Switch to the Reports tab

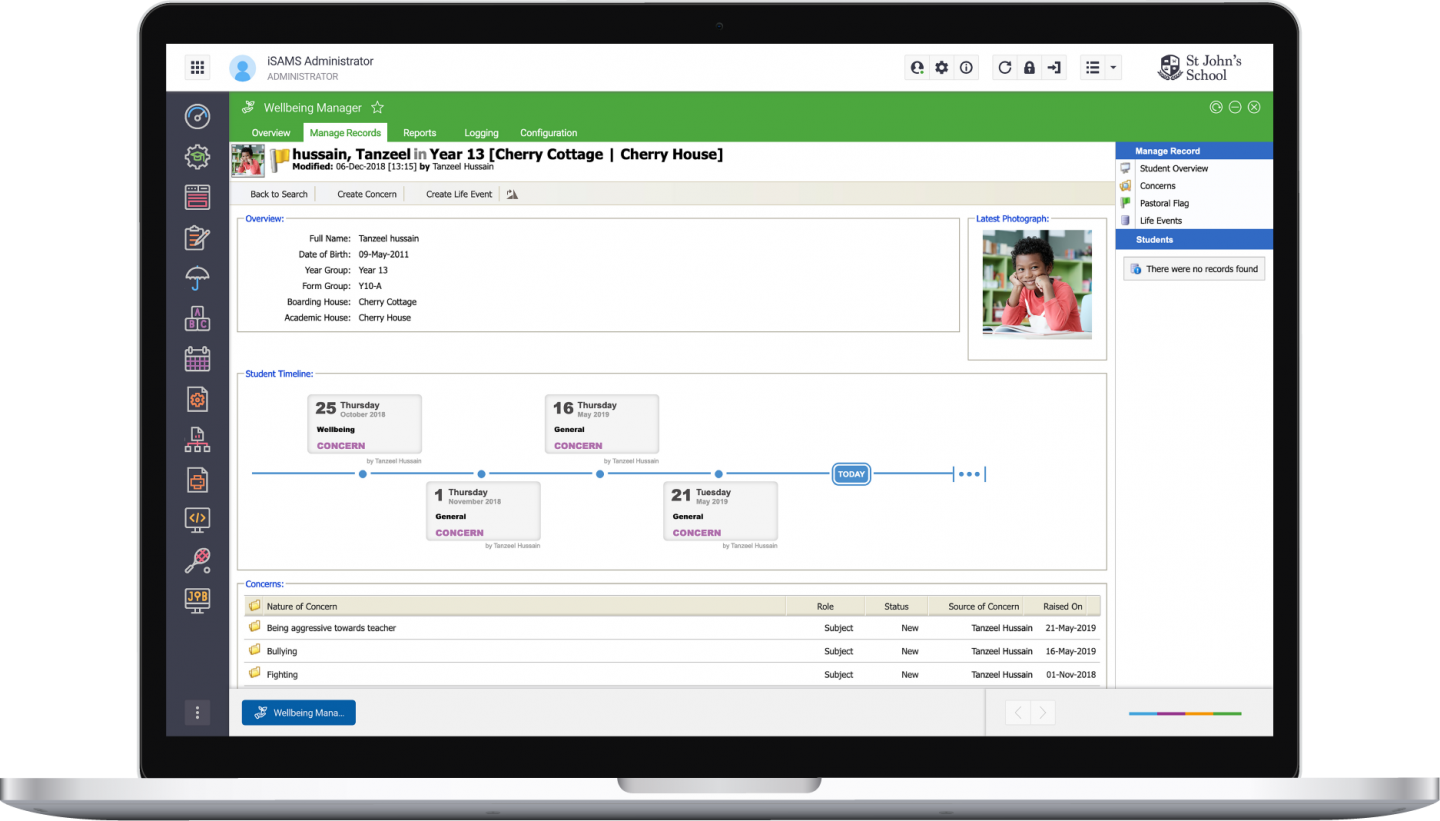[x=419, y=132]
